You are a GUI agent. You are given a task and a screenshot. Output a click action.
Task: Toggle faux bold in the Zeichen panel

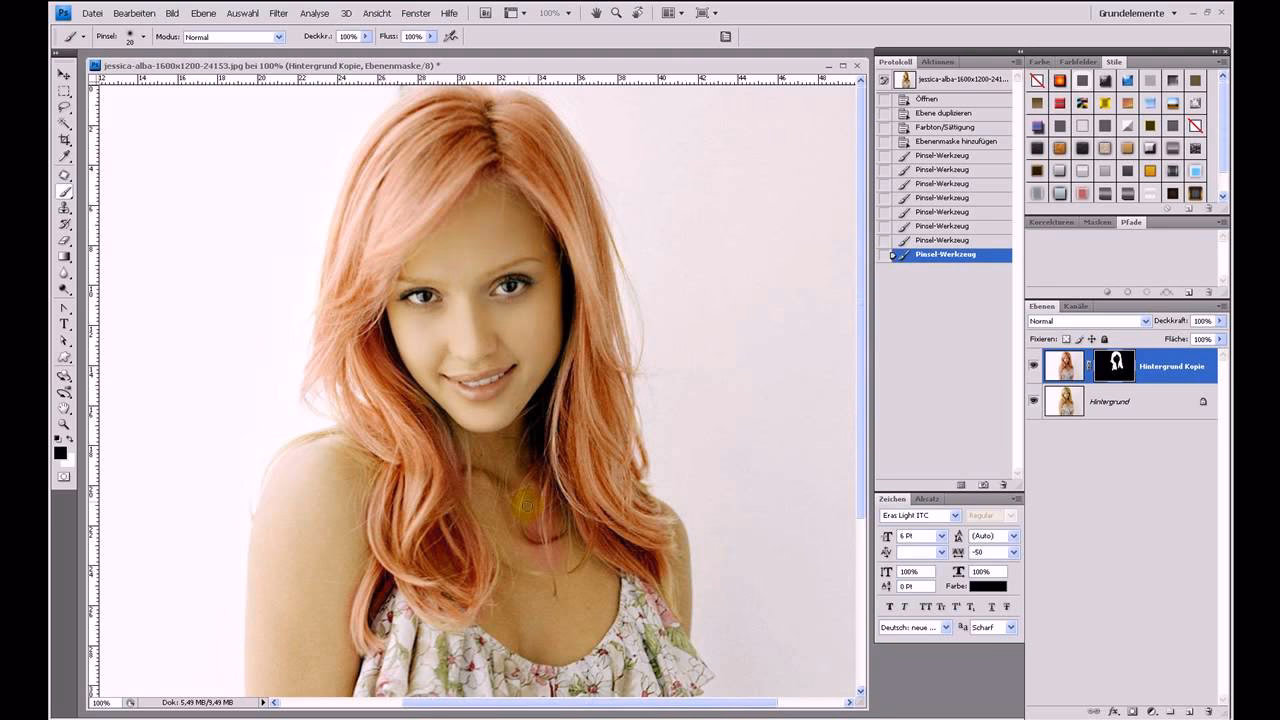(x=890, y=606)
